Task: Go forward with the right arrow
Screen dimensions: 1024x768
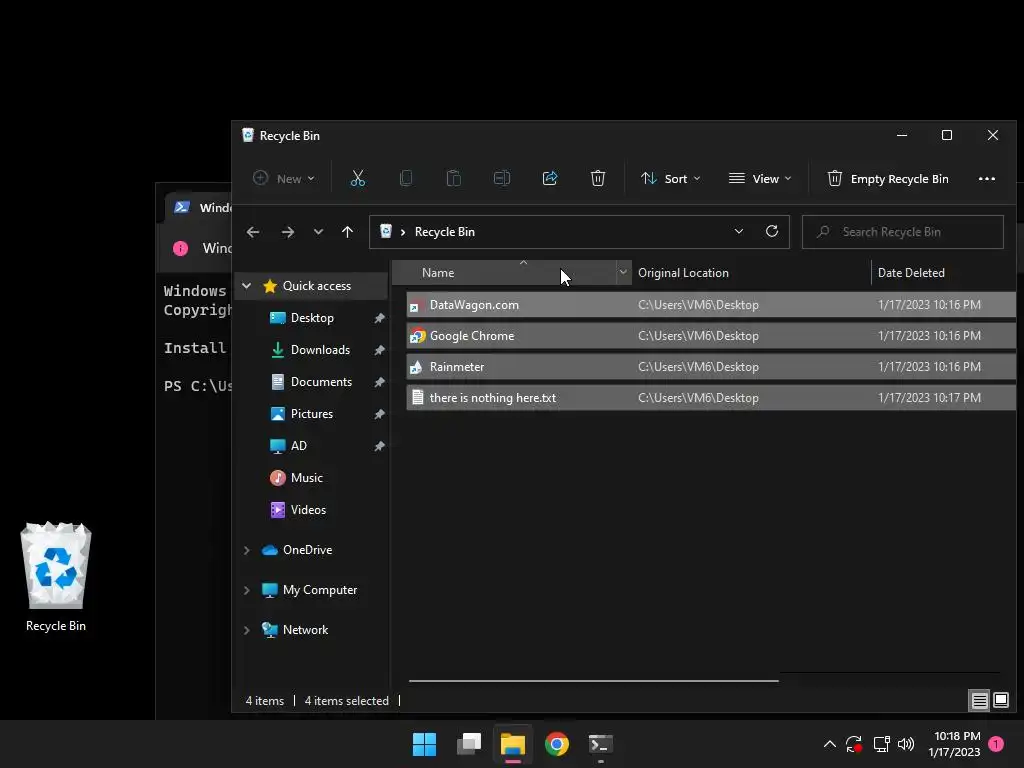Action: (287, 232)
